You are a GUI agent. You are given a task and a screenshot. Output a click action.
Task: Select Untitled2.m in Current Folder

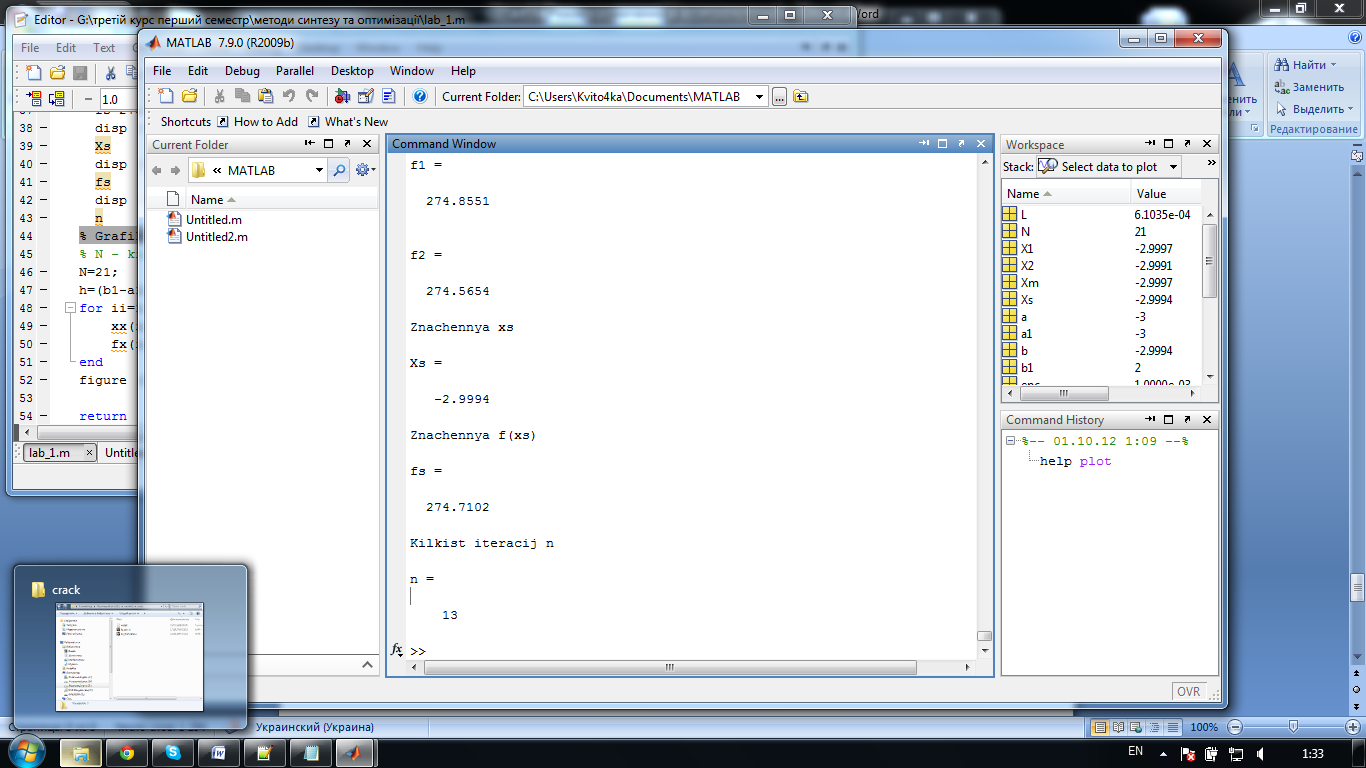(208, 237)
